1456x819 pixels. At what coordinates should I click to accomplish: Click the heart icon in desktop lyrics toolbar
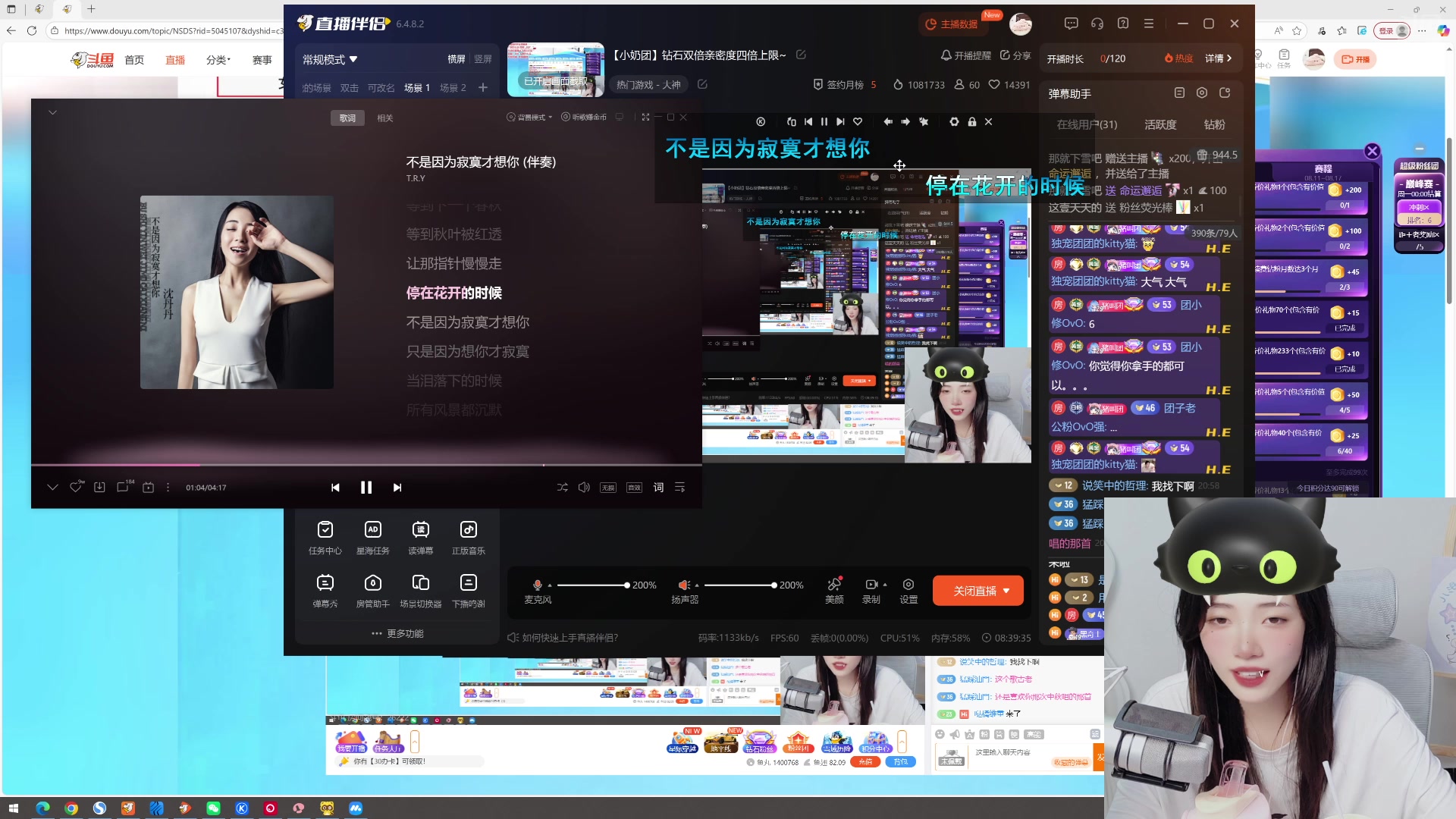pos(858,121)
